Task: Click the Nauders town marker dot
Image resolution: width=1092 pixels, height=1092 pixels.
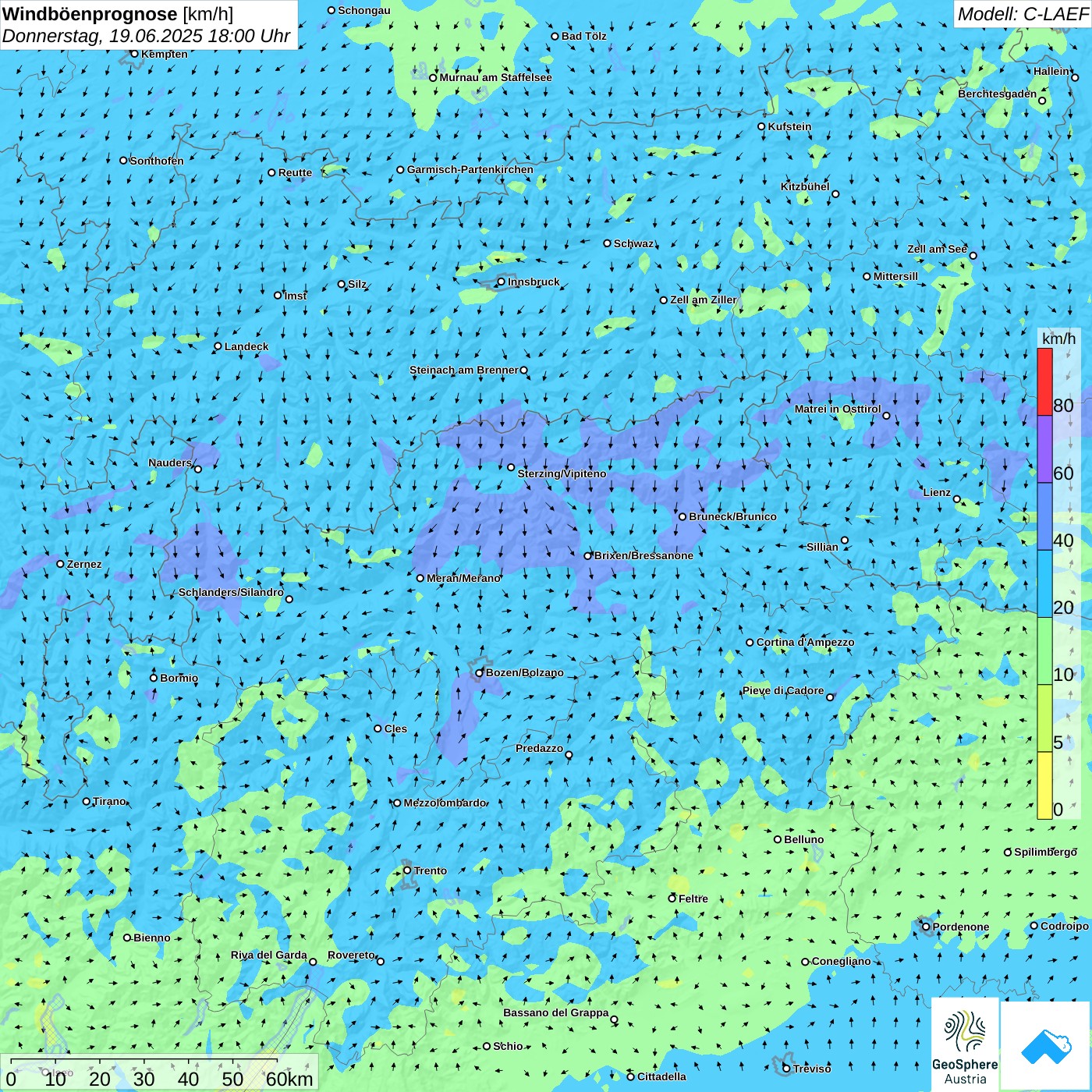Action: pos(197,469)
